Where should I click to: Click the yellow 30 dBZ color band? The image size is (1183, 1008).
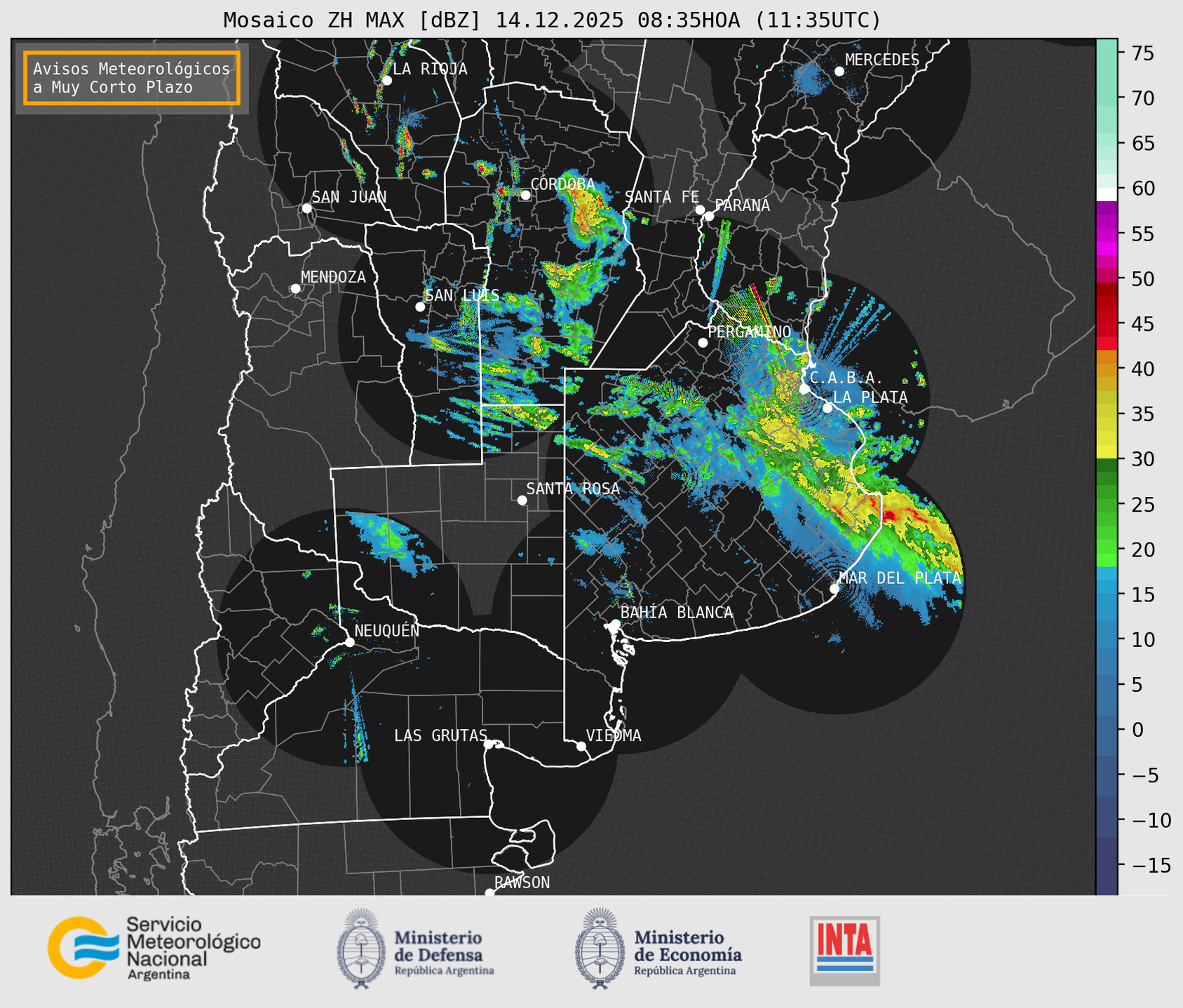pos(1107,452)
